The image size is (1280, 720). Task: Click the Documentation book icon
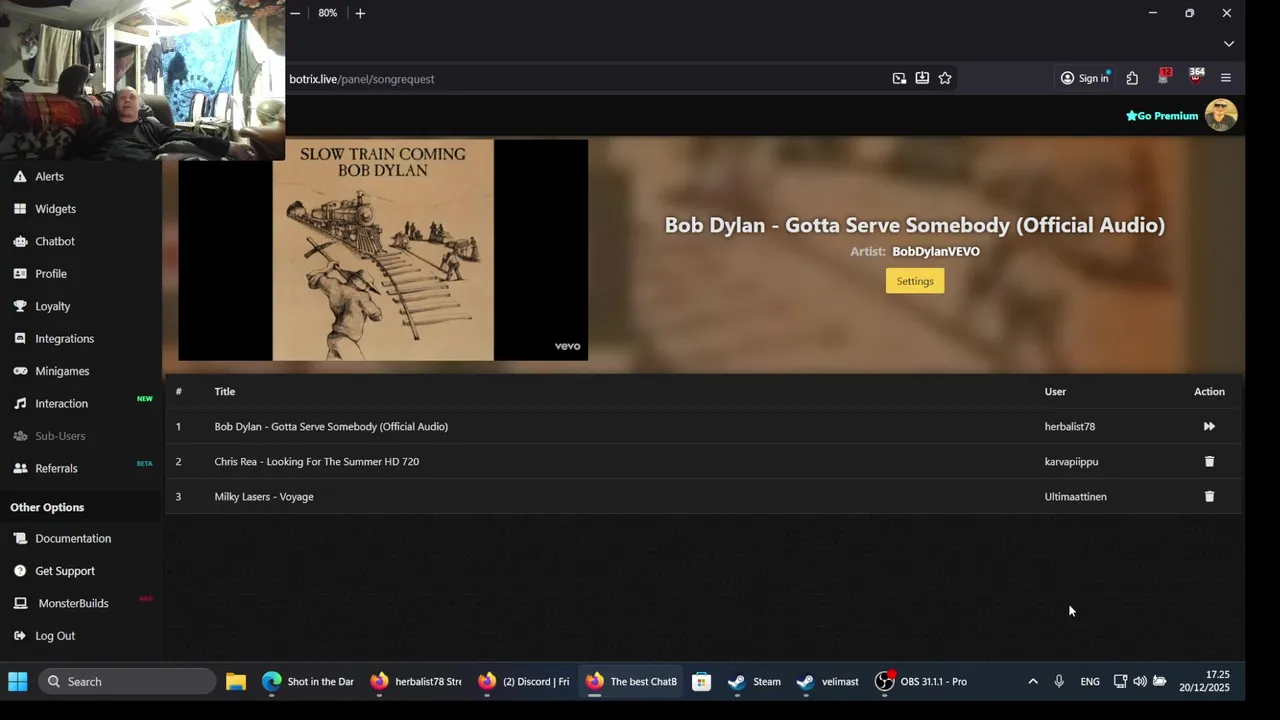[20, 538]
